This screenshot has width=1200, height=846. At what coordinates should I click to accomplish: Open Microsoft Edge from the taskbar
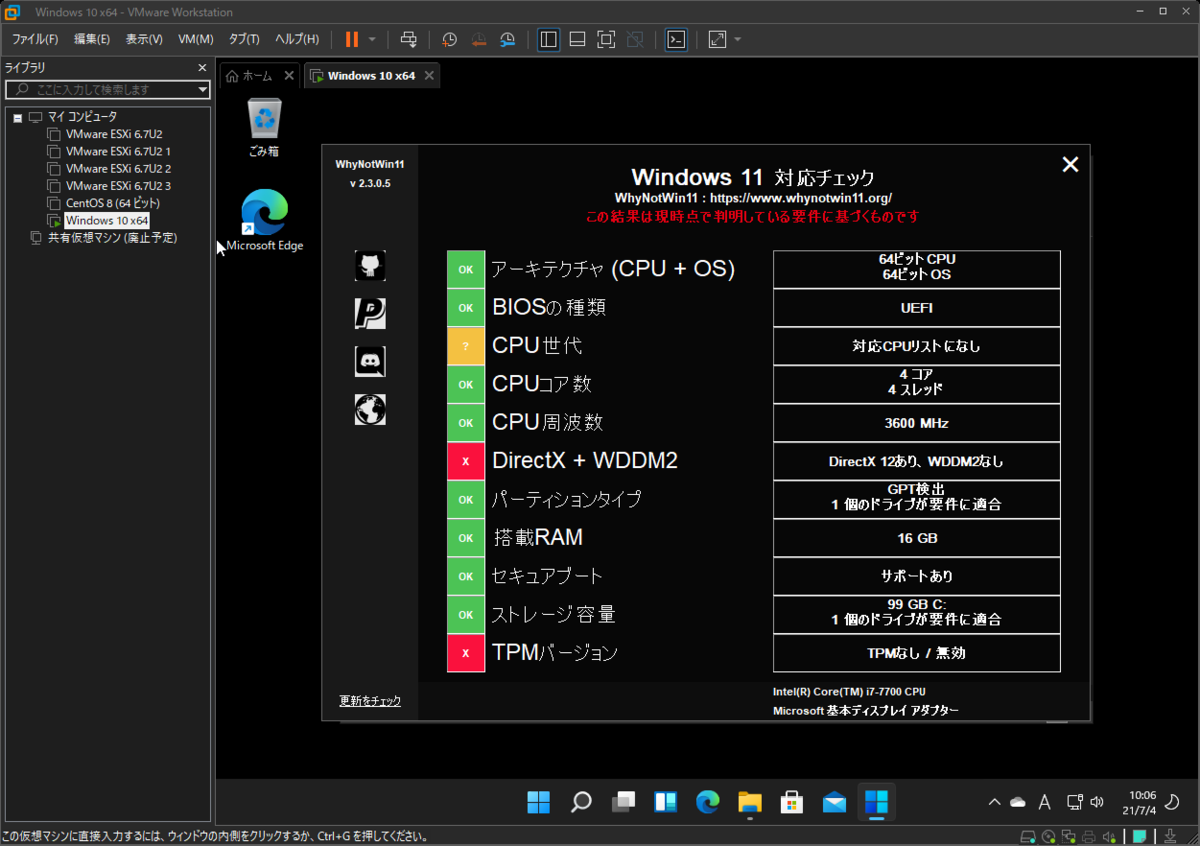tap(708, 801)
